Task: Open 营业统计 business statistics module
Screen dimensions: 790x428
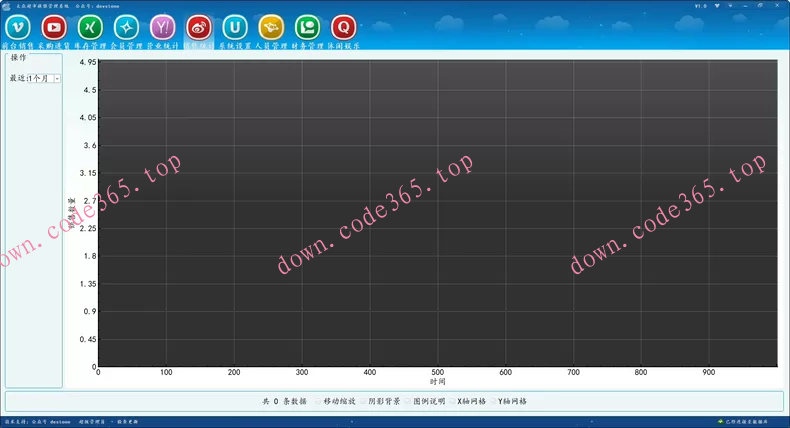Action: point(163,27)
